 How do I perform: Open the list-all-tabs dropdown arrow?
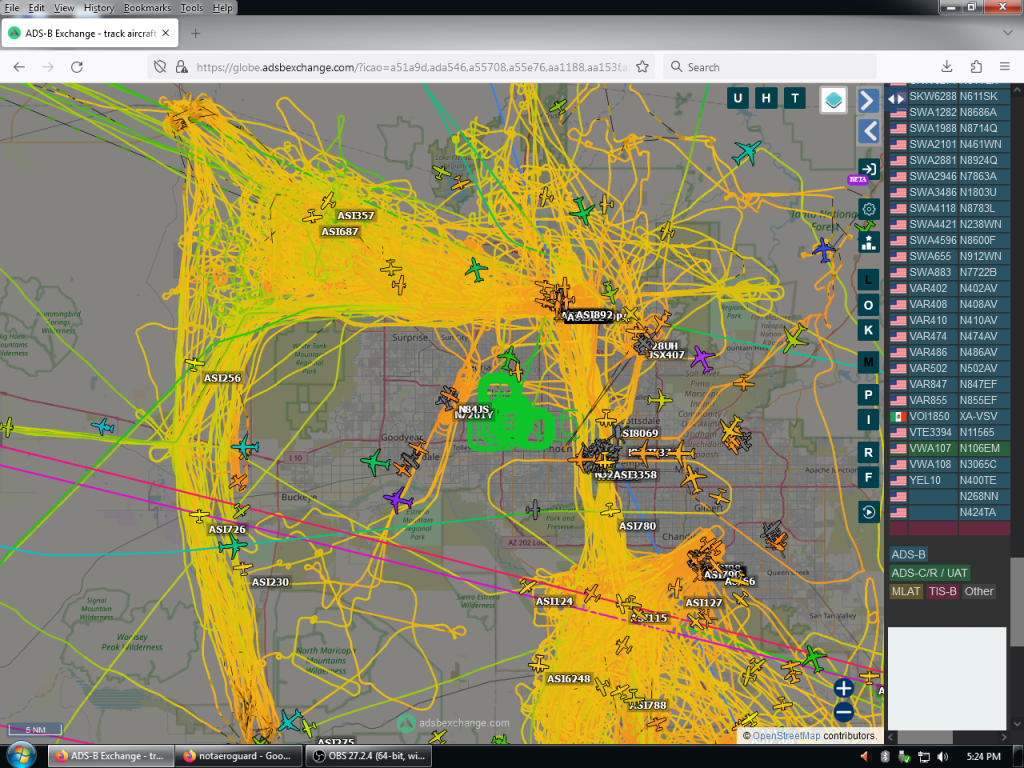[1008, 33]
